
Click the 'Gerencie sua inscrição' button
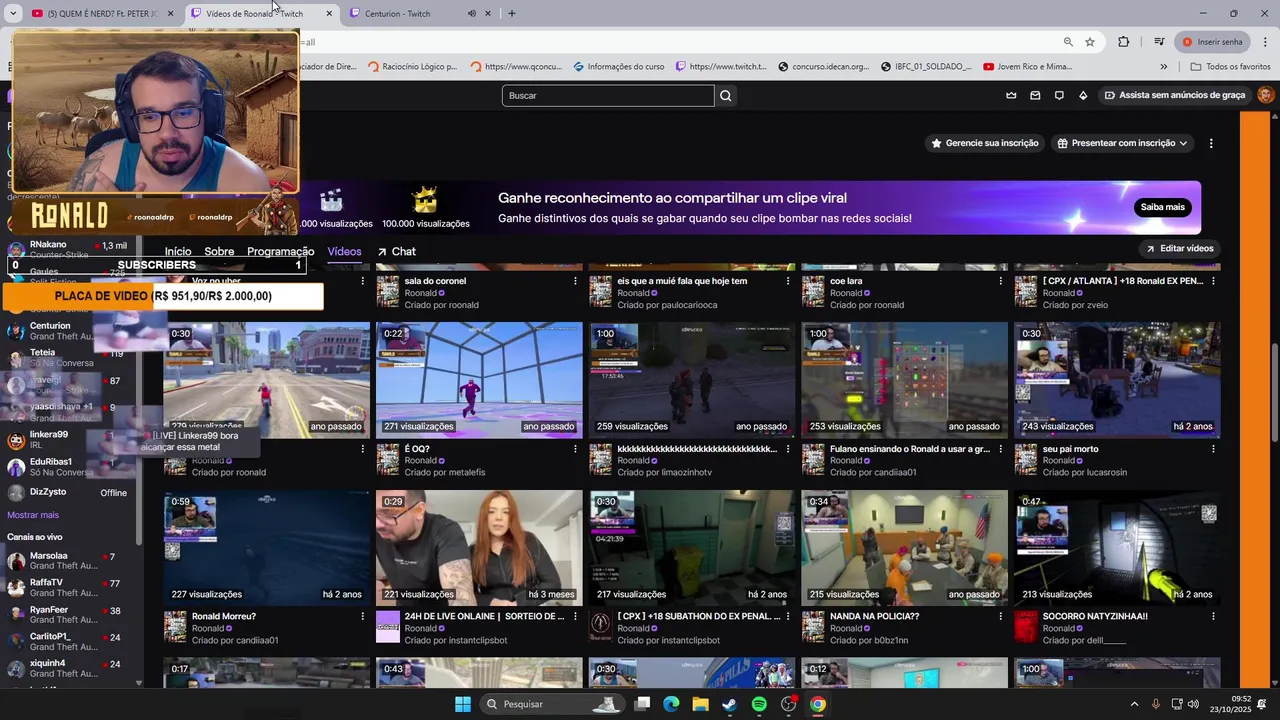click(985, 143)
